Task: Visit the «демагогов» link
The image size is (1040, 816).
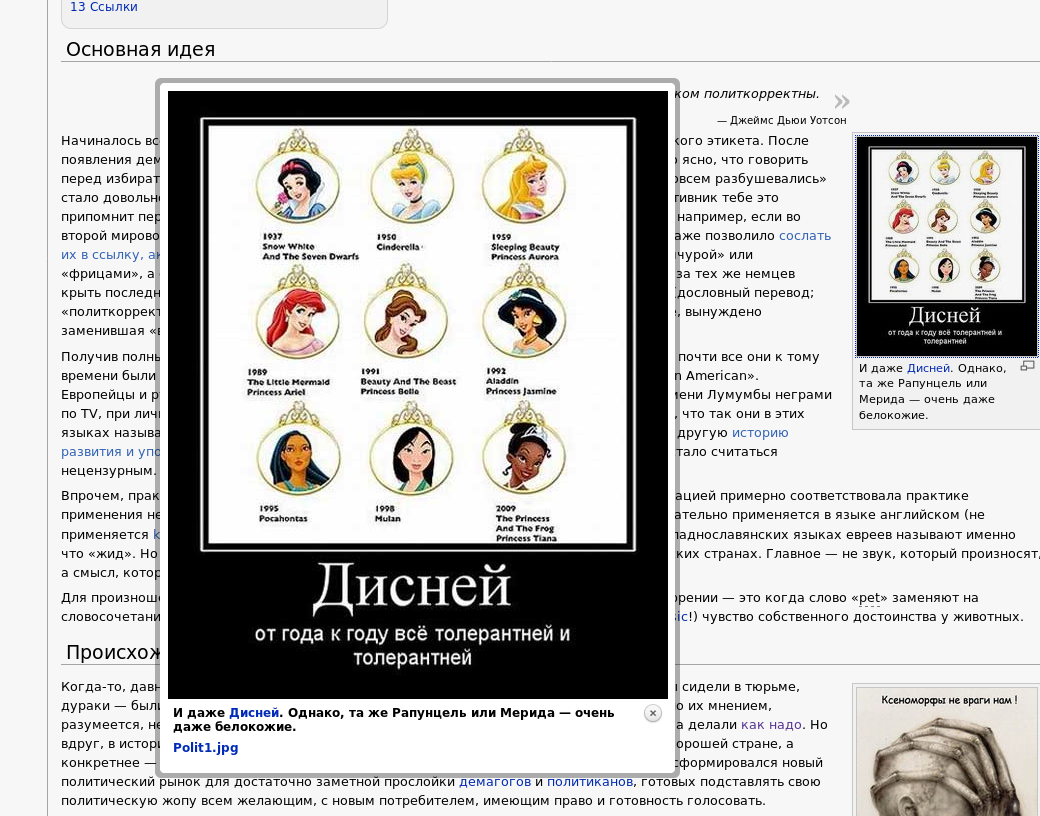Action: click(x=494, y=782)
